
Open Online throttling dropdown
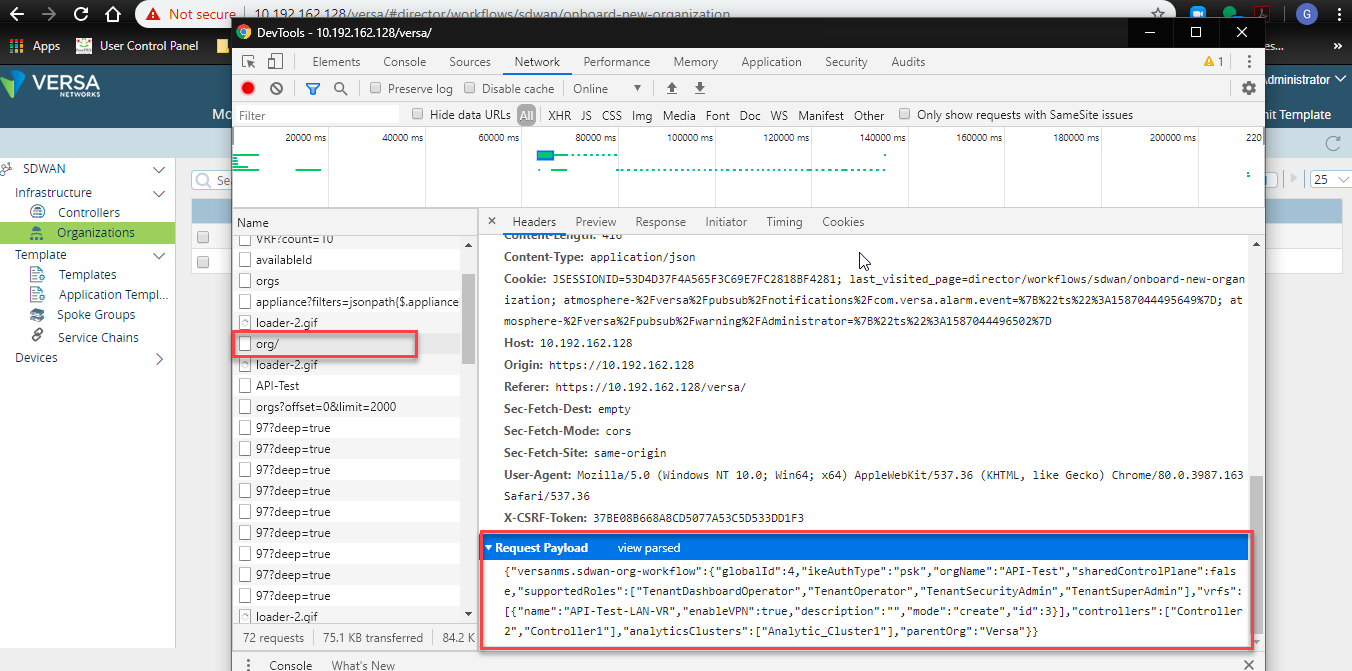point(608,88)
